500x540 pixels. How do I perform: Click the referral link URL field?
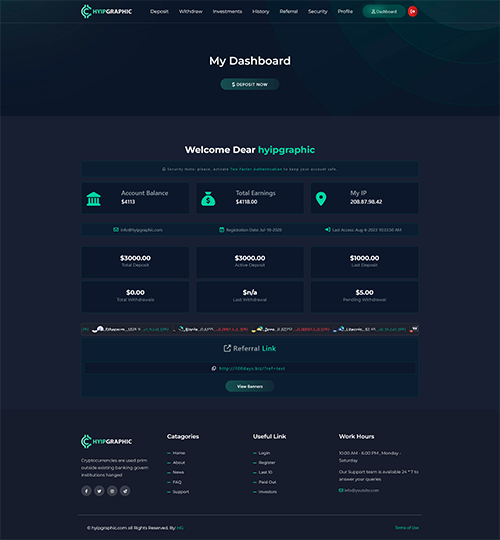[x=250, y=368]
